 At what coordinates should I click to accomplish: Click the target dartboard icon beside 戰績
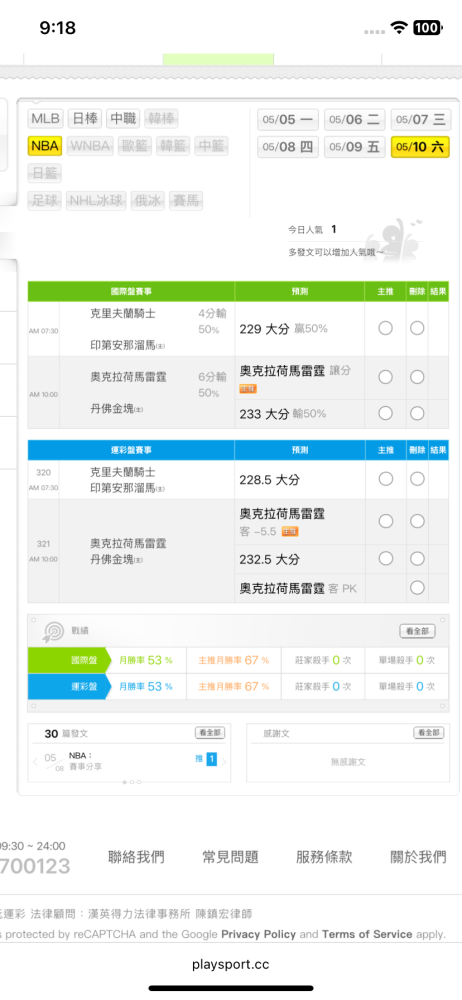(x=52, y=631)
